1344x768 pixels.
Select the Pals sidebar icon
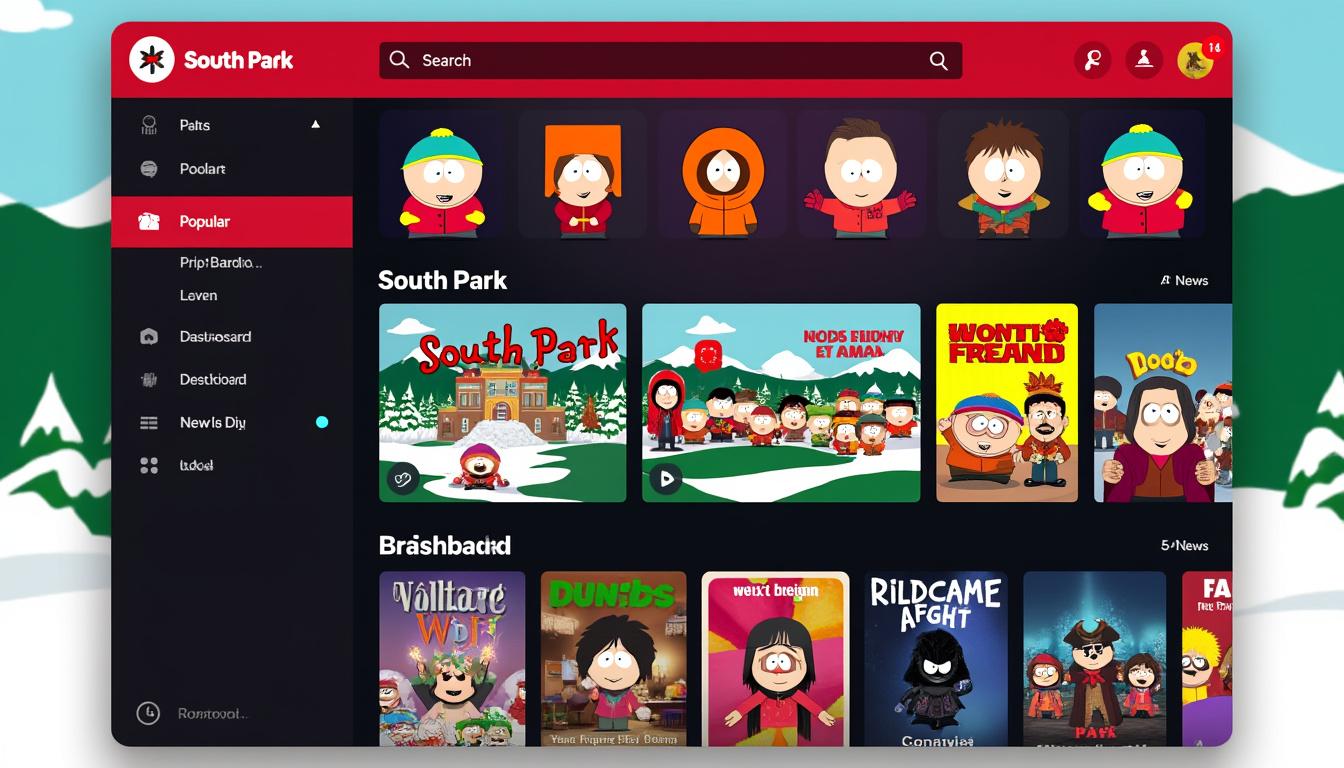[x=150, y=125]
